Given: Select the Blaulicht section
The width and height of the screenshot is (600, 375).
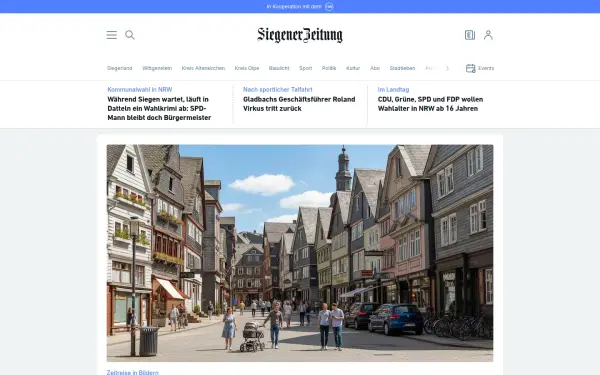Looking at the screenshot, I should (279, 68).
